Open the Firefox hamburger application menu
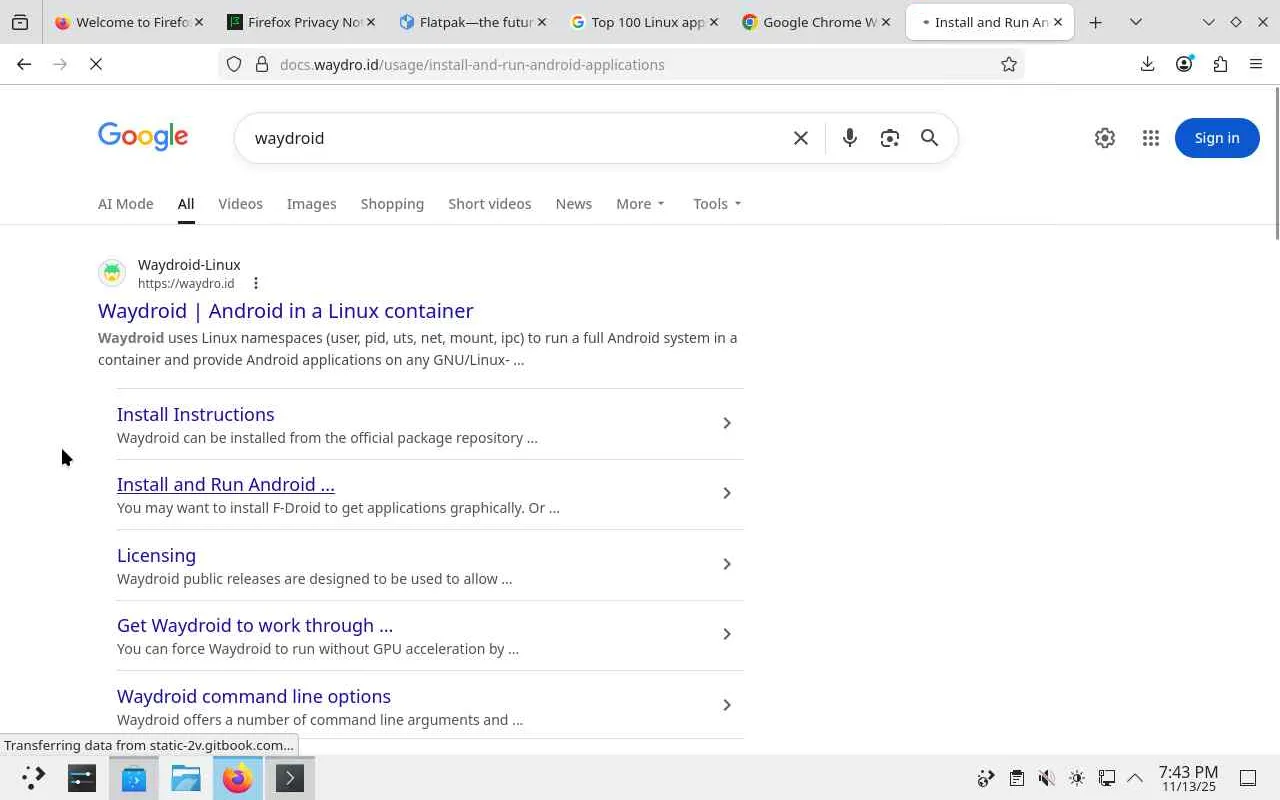1280x800 pixels. (x=1256, y=64)
